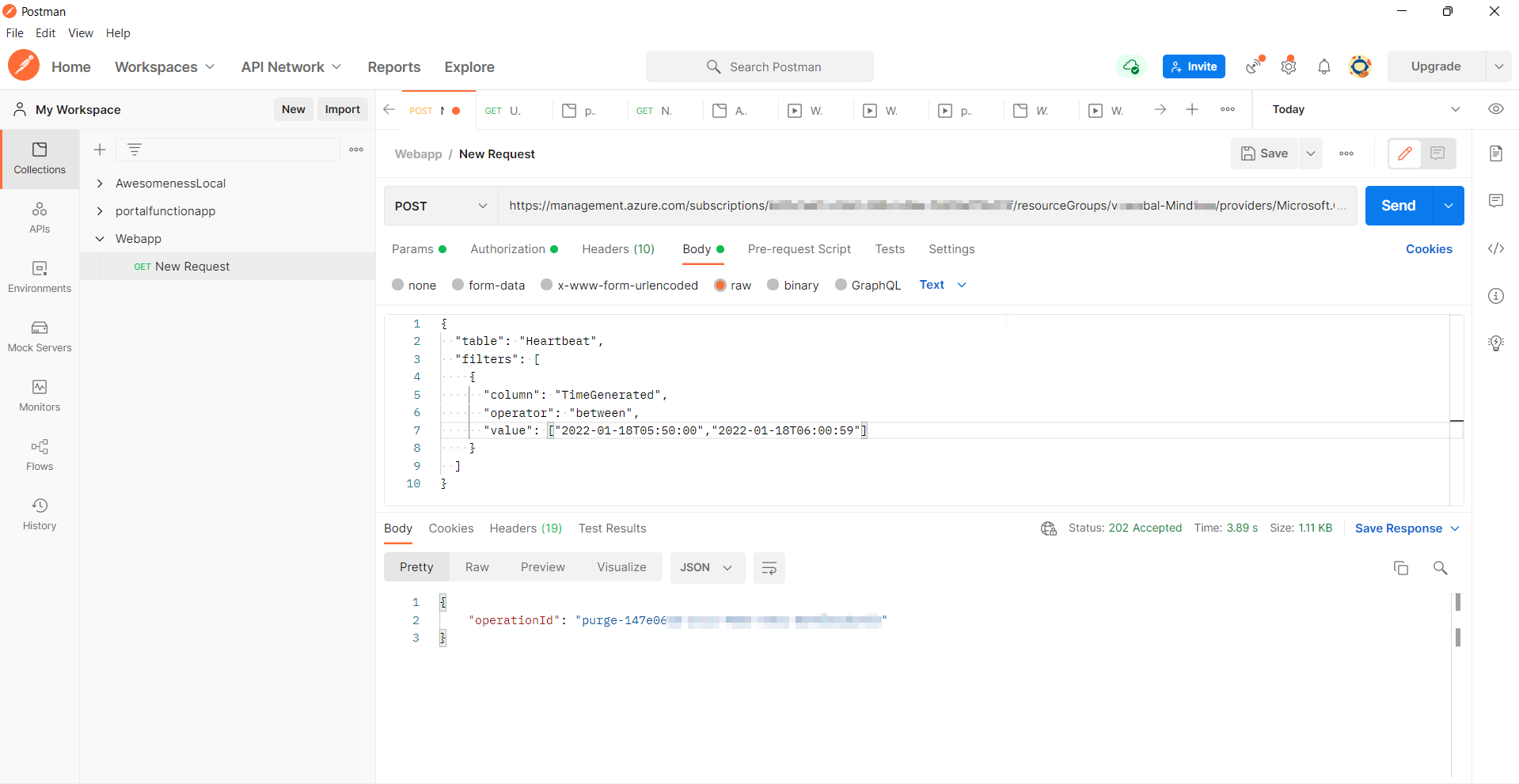Image resolution: width=1519 pixels, height=784 pixels.
Task: Open the Collections sidebar panel
Action: click(40, 159)
